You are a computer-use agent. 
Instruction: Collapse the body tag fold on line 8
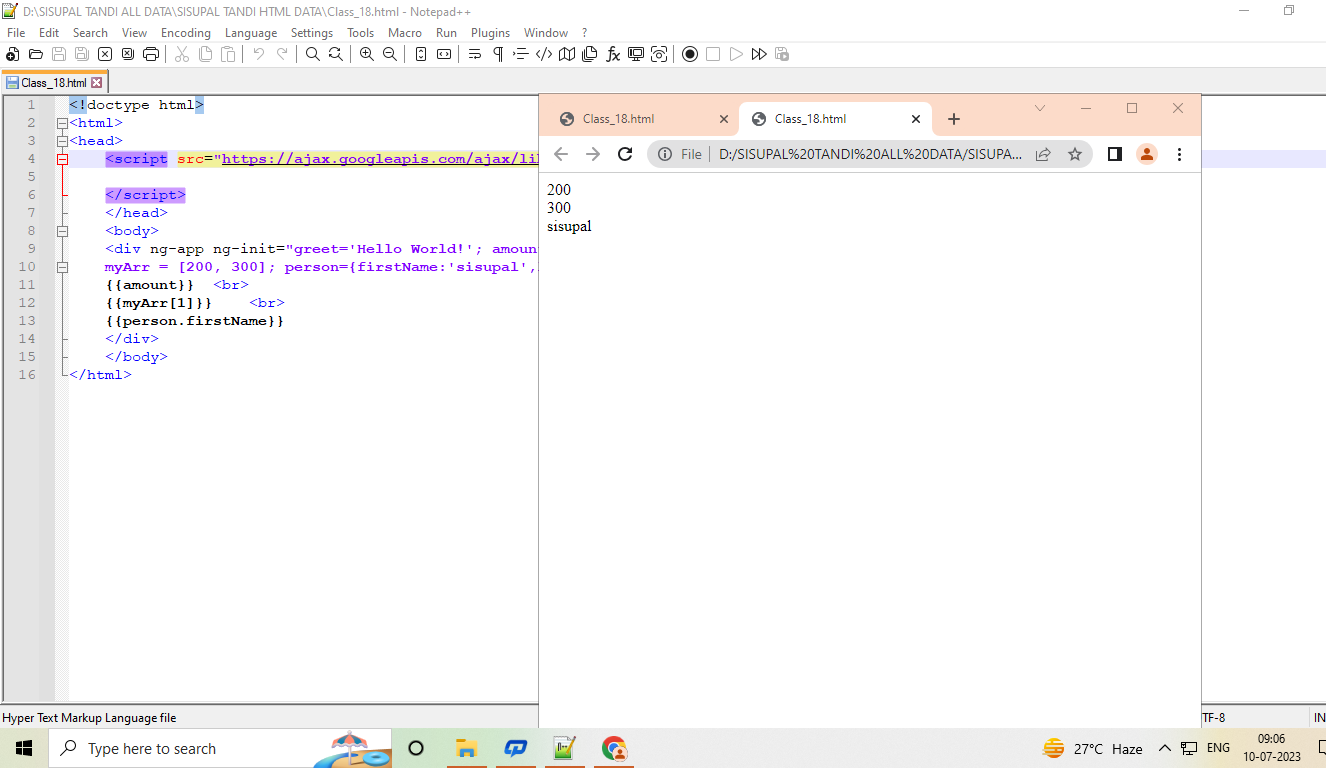pos(62,231)
